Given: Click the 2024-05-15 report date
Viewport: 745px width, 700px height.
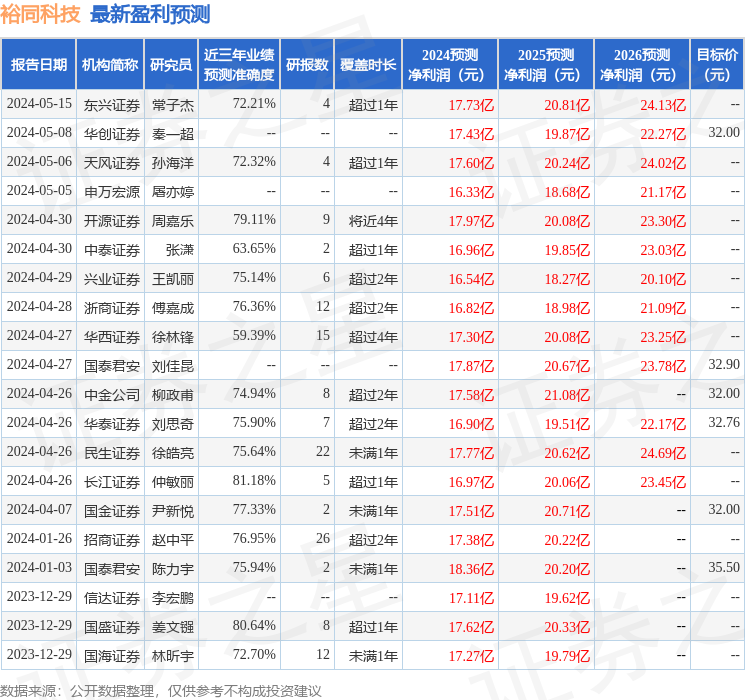Looking at the screenshot, I should tap(39, 103).
